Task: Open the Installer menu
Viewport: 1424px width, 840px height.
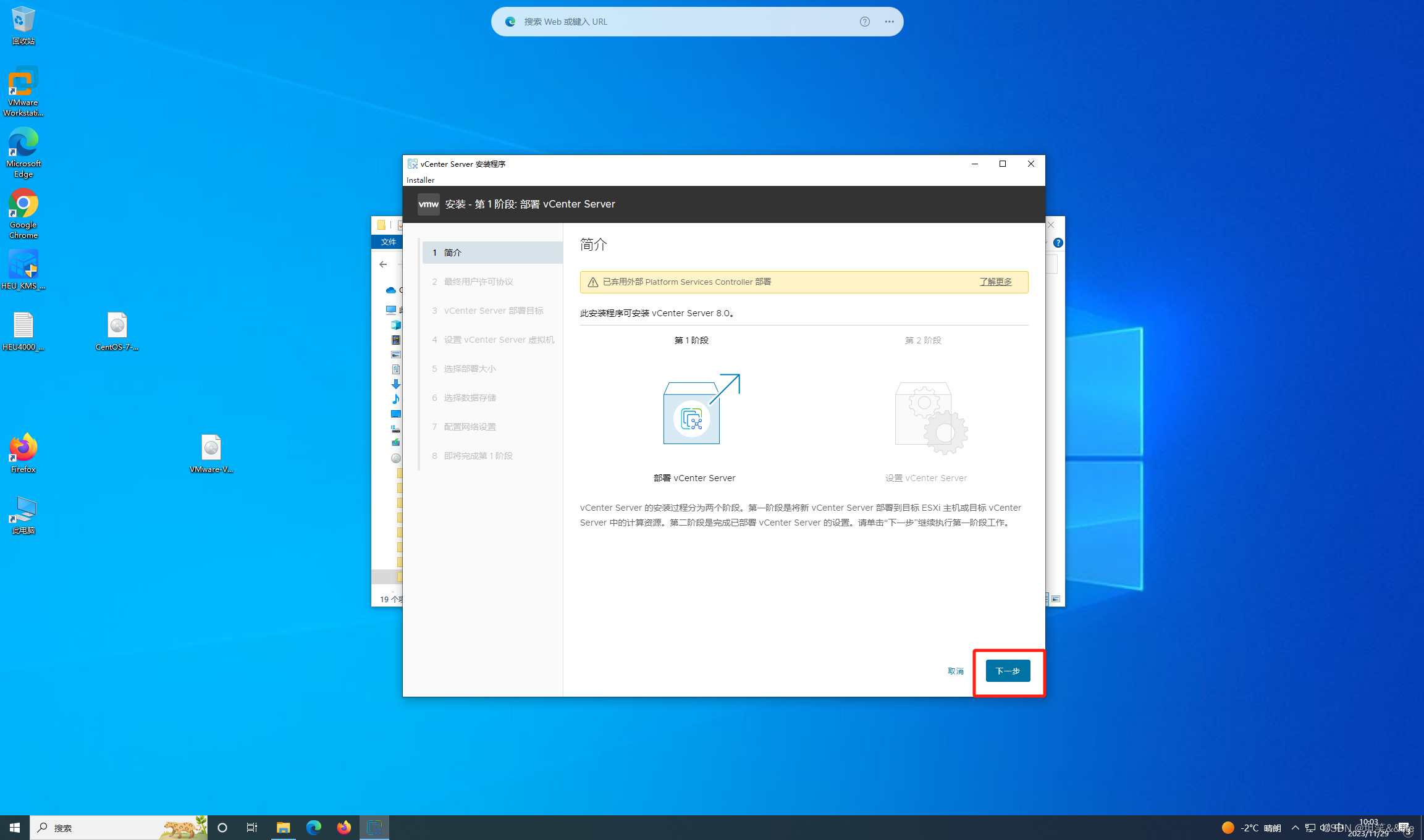Action: (x=420, y=180)
